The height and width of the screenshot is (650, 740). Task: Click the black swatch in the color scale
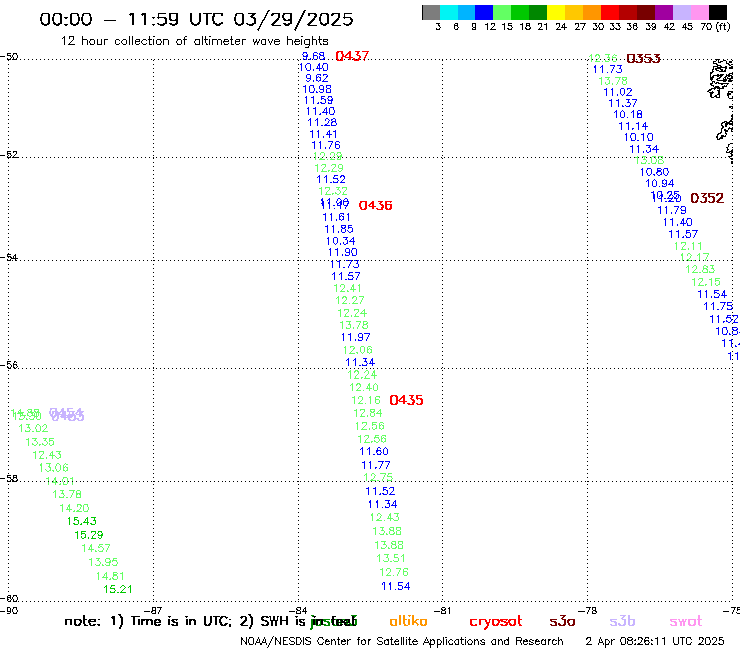coord(717,12)
